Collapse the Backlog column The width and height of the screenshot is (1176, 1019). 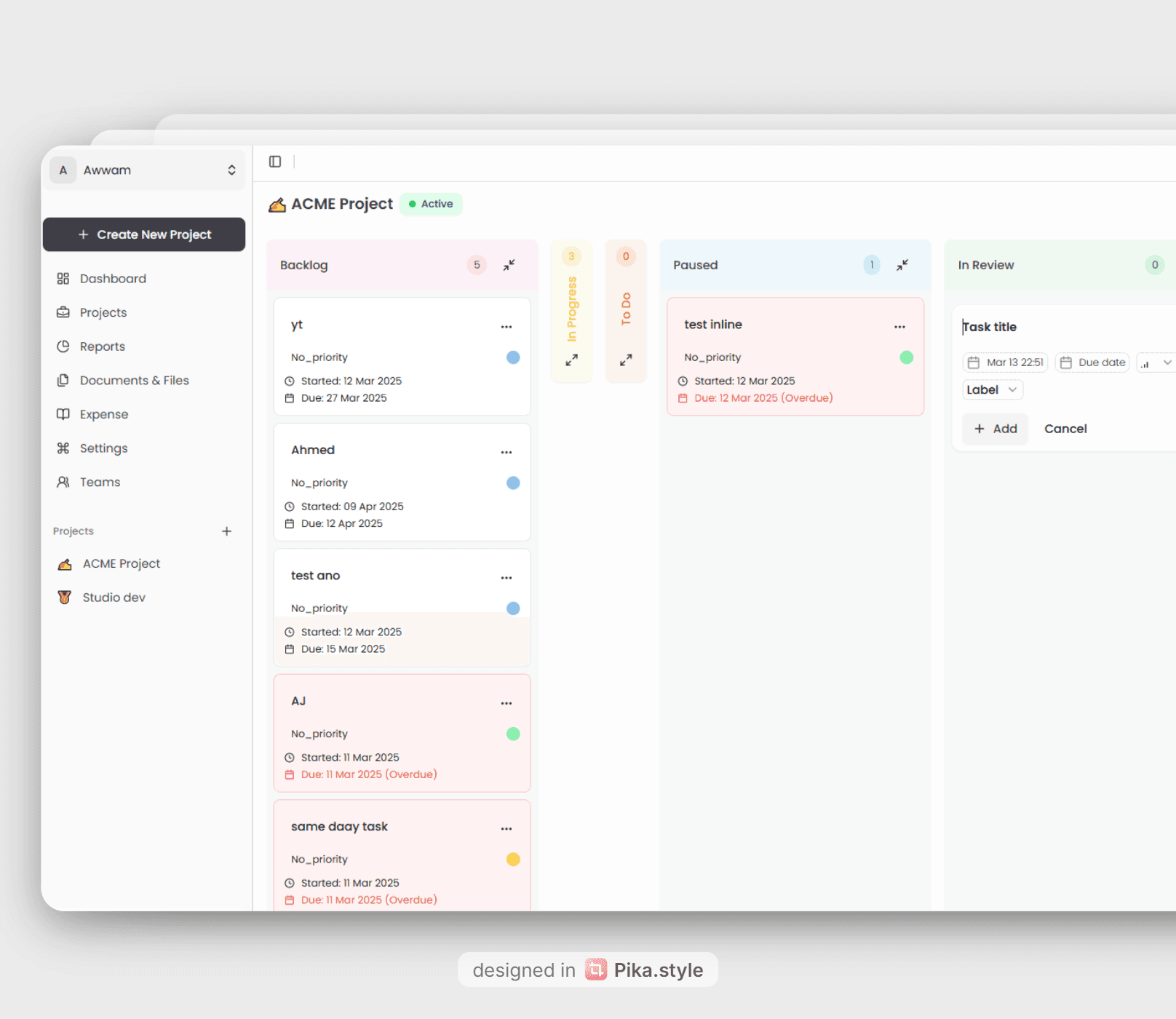(x=509, y=265)
